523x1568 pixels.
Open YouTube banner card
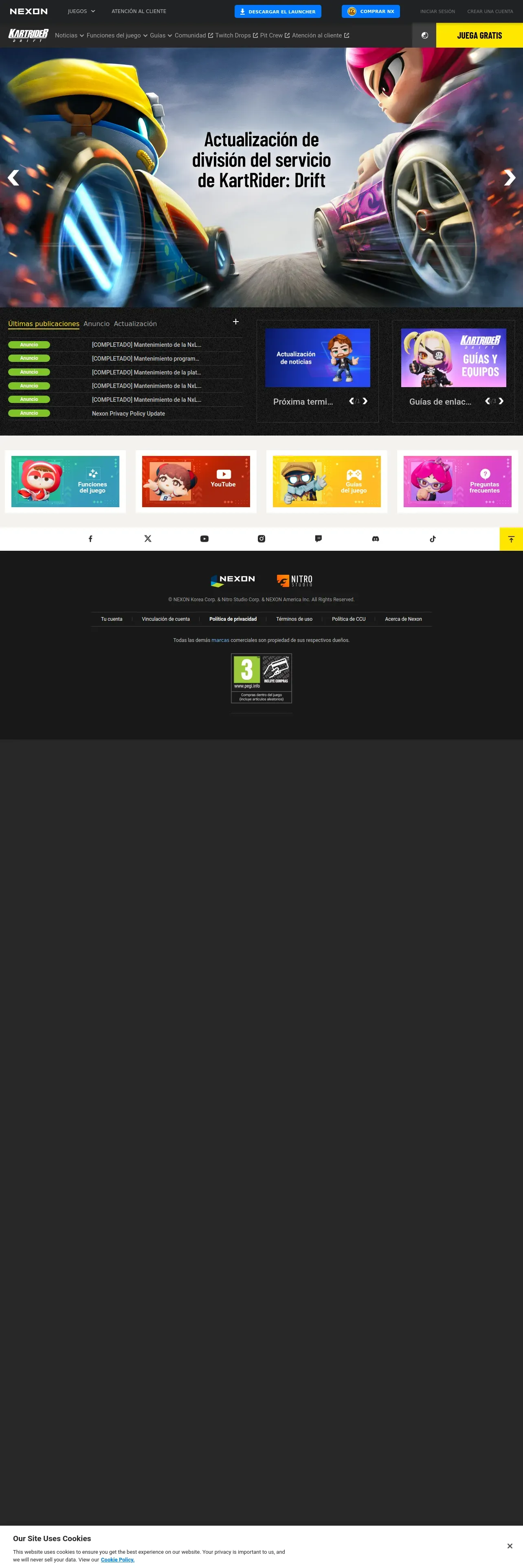pyautogui.click(x=196, y=482)
